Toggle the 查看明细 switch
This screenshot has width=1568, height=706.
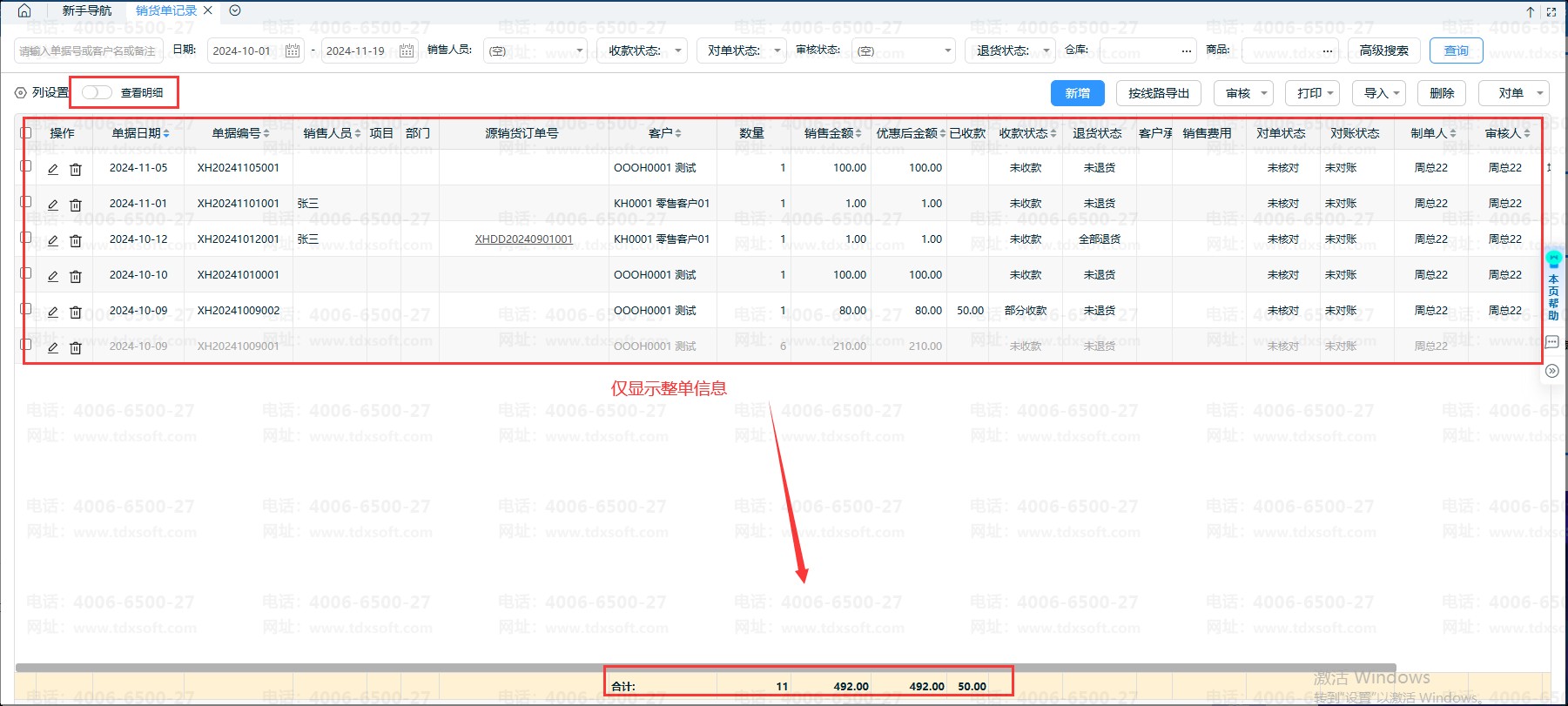click(x=96, y=92)
